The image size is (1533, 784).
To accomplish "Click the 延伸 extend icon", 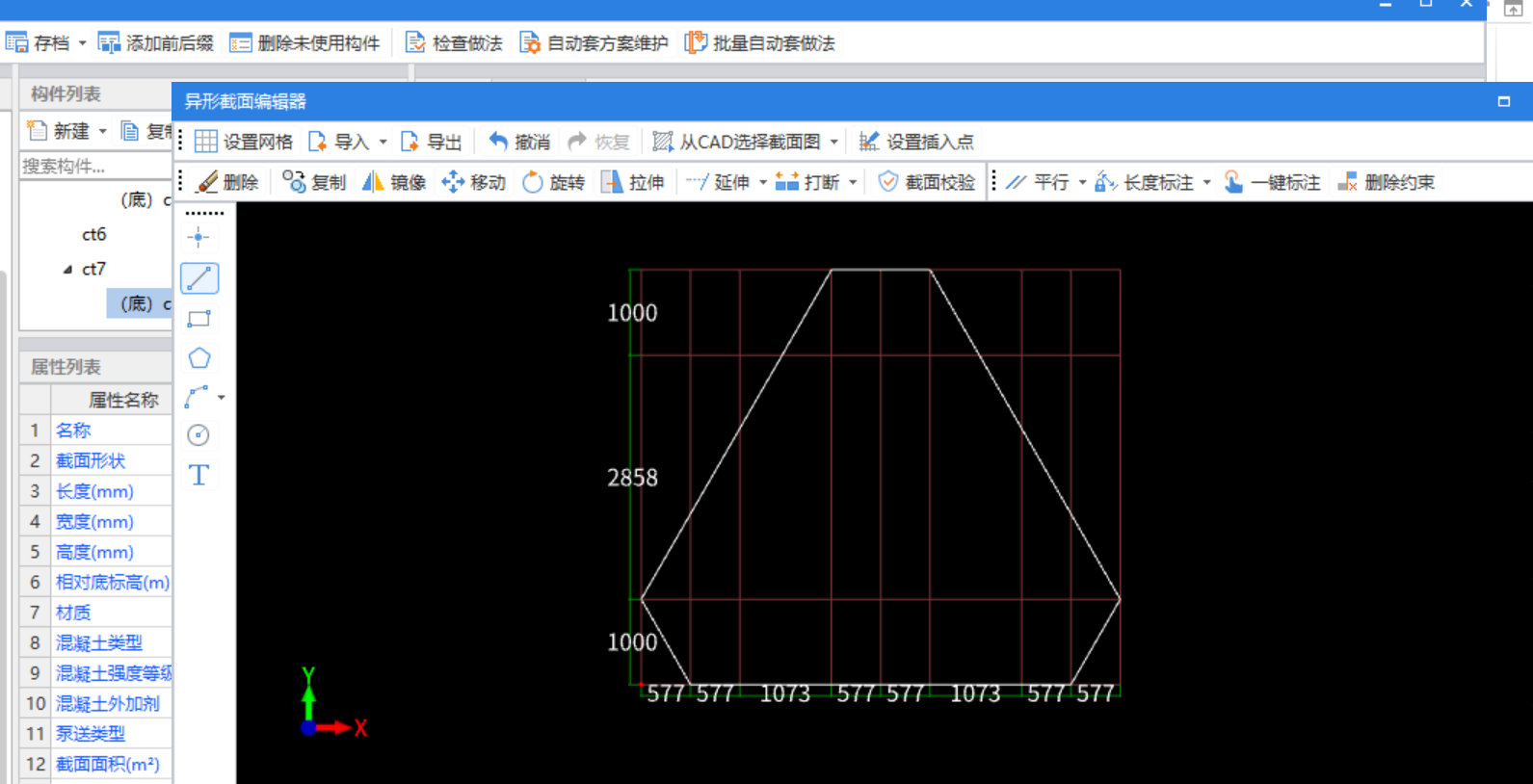I will (697, 182).
